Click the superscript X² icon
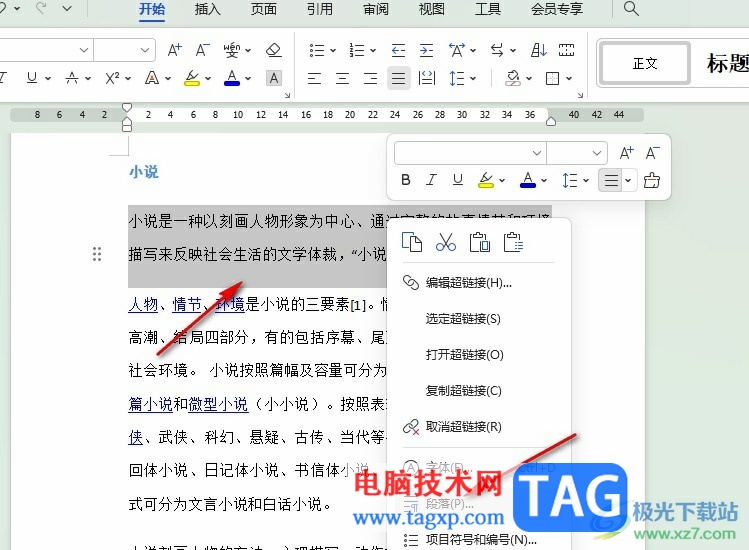 (x=112, y=77)
